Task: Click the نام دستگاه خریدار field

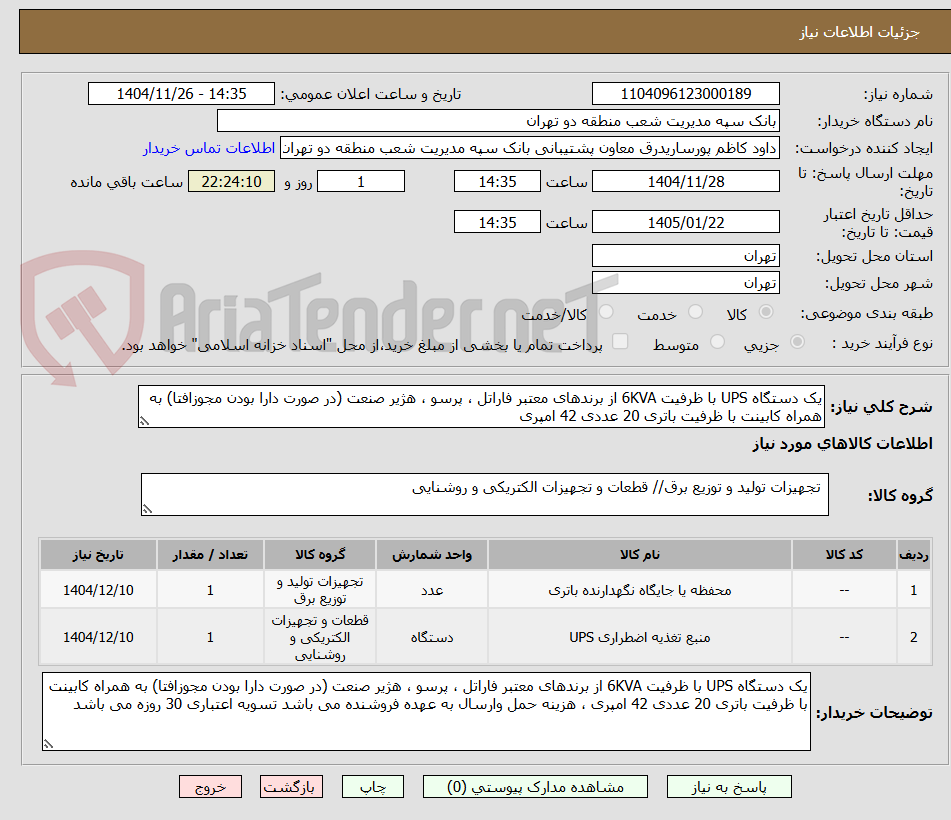Action: point(498,121)
